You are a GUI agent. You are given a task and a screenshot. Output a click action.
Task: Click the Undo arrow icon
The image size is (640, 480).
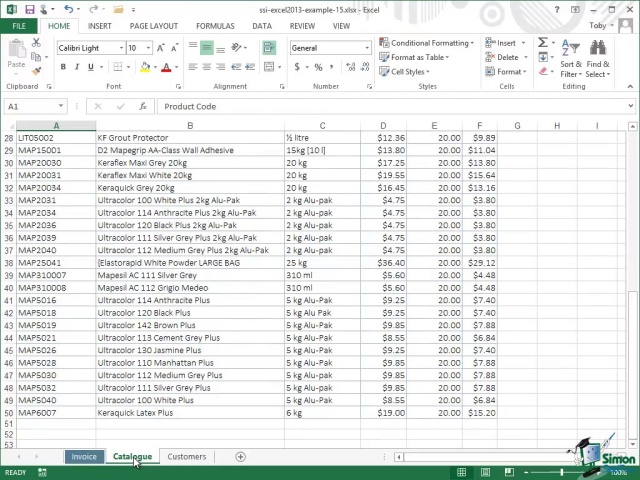69,9
